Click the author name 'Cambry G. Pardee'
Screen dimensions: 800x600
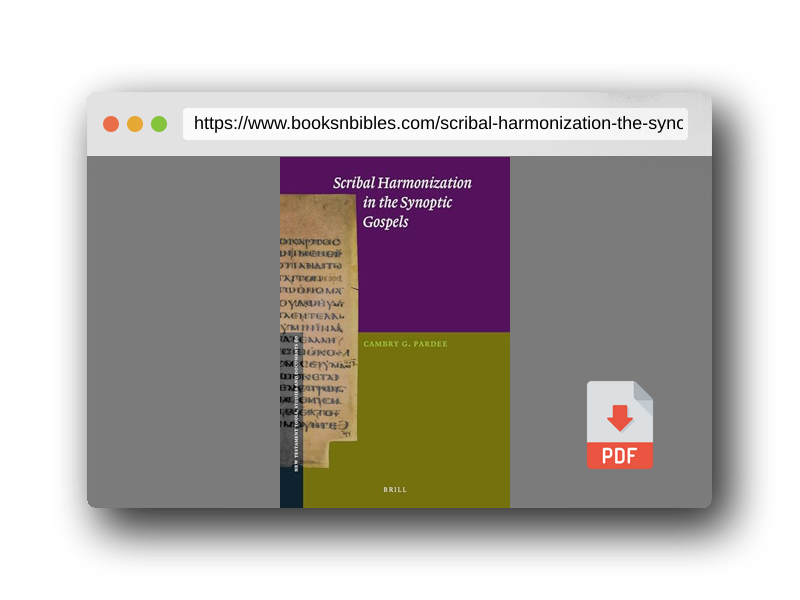point(405,344)
